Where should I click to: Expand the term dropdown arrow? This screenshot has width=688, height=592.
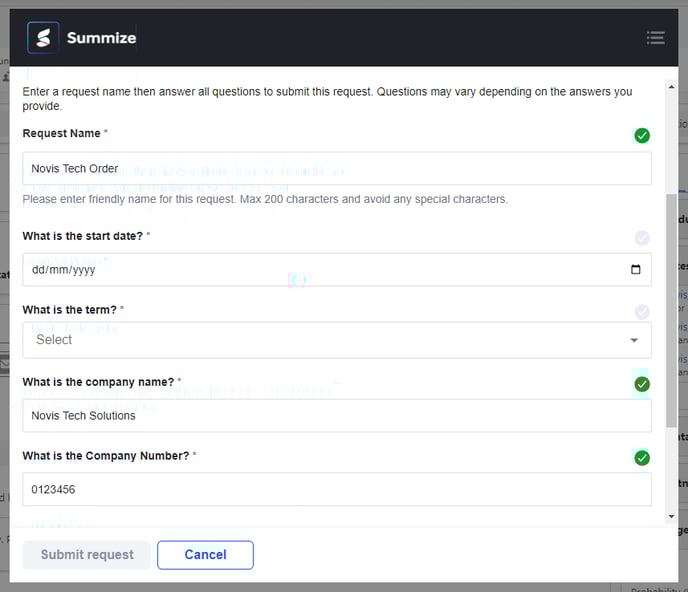click(634, 341)
